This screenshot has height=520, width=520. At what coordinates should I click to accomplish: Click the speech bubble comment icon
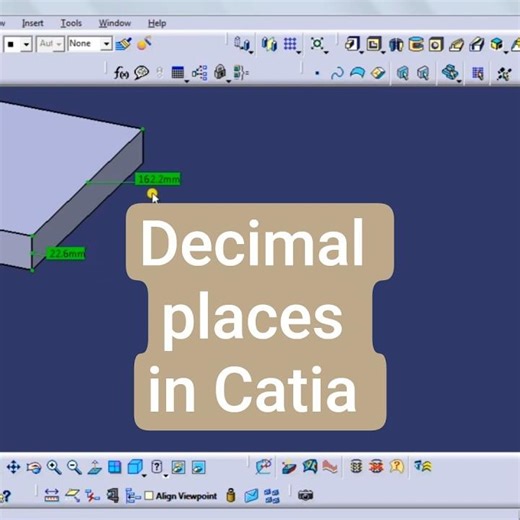tap(142, 72)
